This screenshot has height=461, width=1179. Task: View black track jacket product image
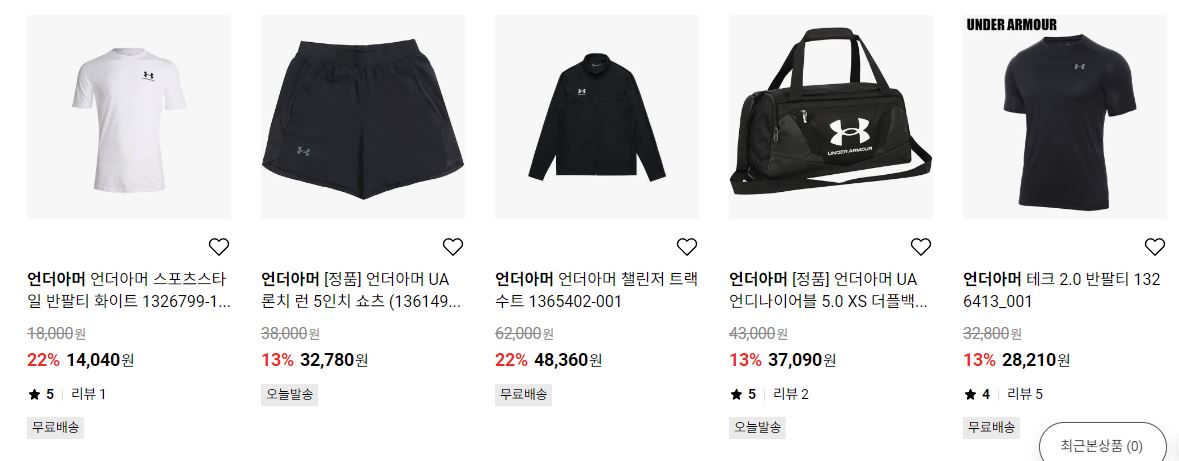click(597, 117)
